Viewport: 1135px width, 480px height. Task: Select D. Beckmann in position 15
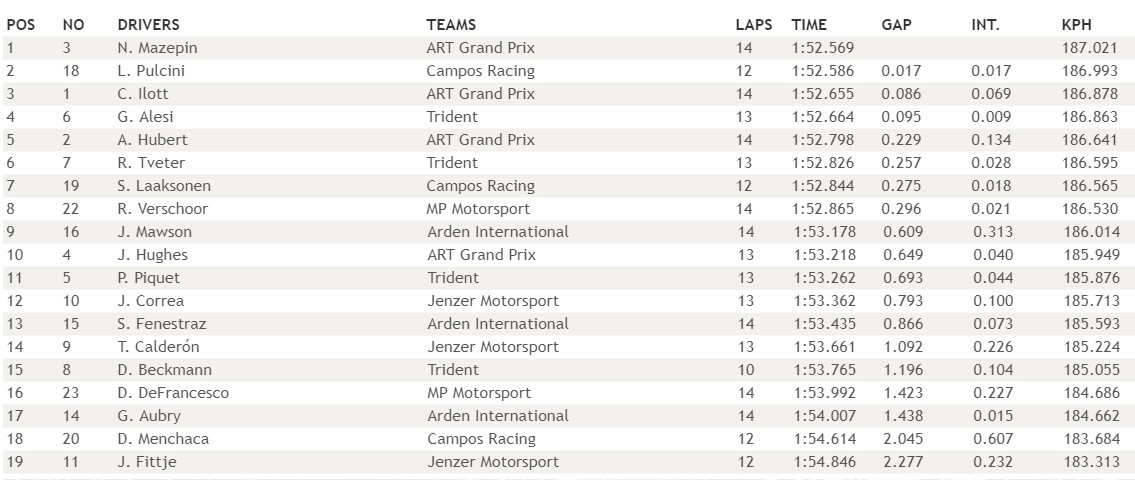(x=164, y=370)
